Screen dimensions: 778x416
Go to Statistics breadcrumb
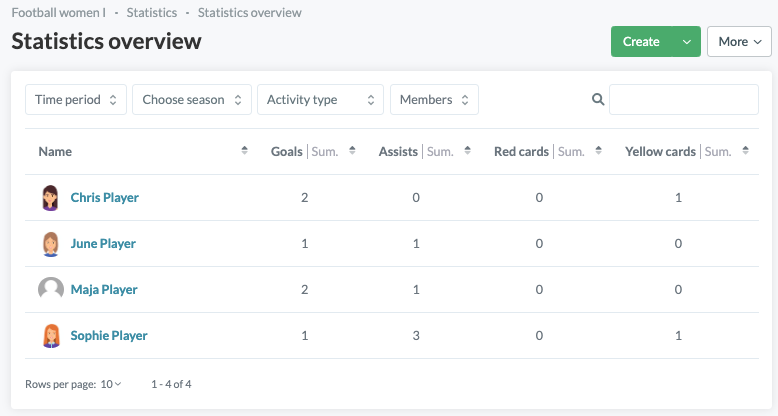[x=152, y=12]
